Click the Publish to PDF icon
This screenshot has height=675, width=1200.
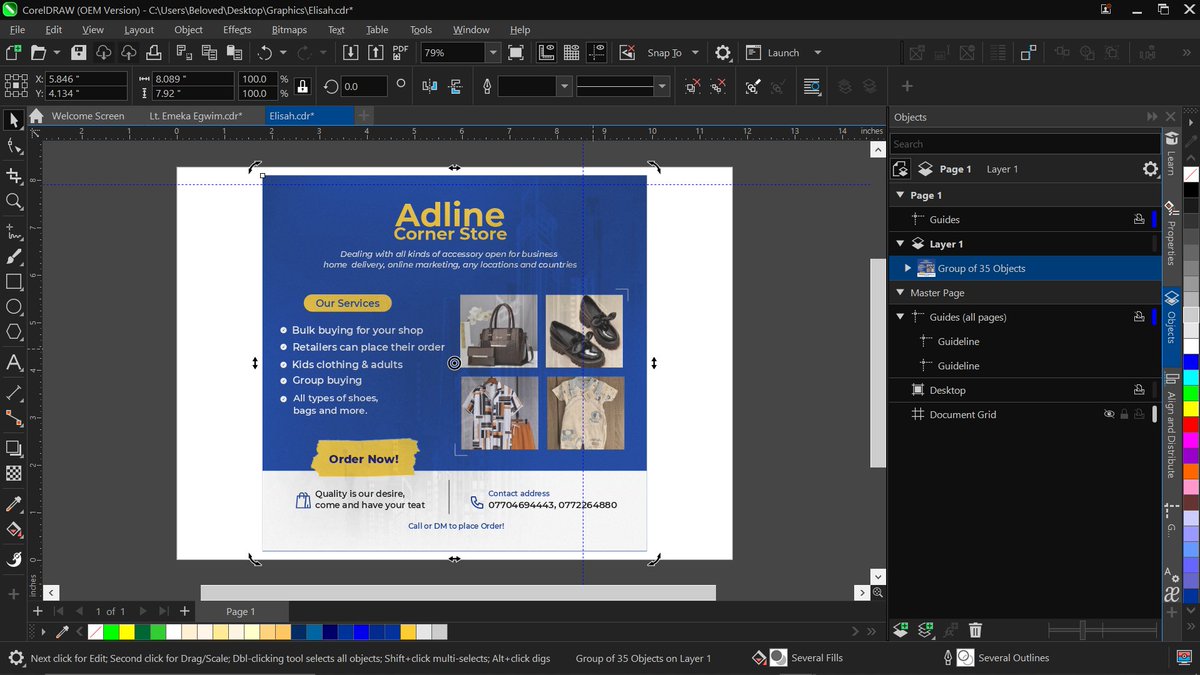[x=400, y=53]
